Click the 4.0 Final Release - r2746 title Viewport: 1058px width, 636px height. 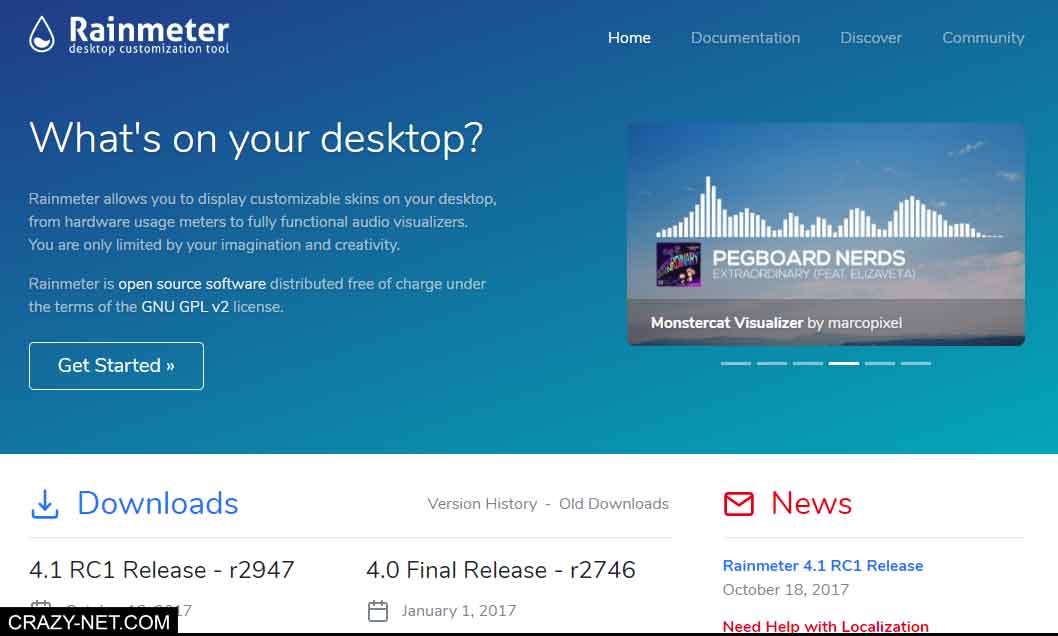501,570
